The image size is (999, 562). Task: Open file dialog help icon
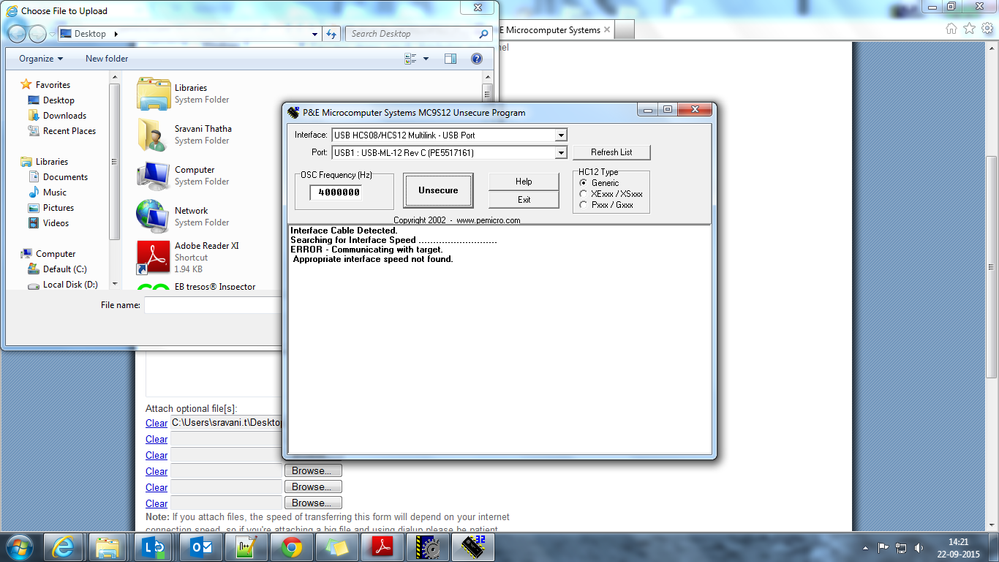click(x=476, y=59)
